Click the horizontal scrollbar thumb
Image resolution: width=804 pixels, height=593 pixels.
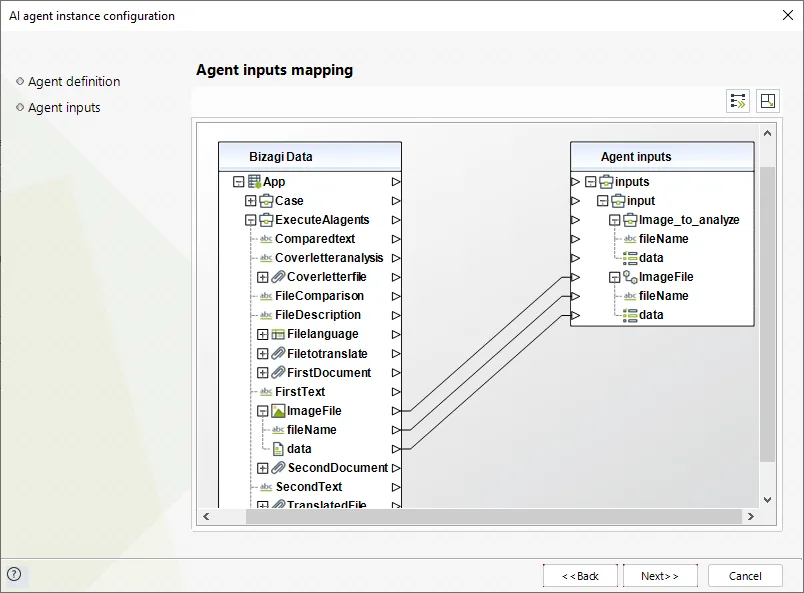494,517
